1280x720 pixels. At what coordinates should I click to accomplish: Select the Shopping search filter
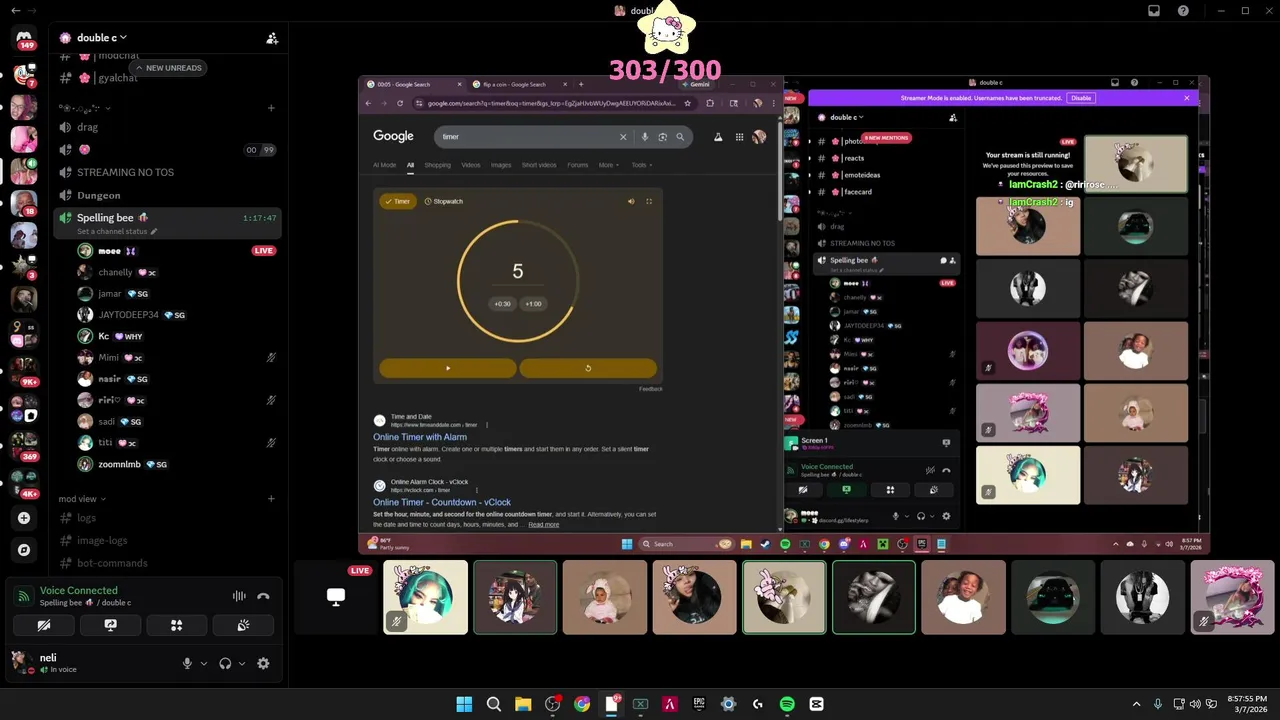coord(438,165)
